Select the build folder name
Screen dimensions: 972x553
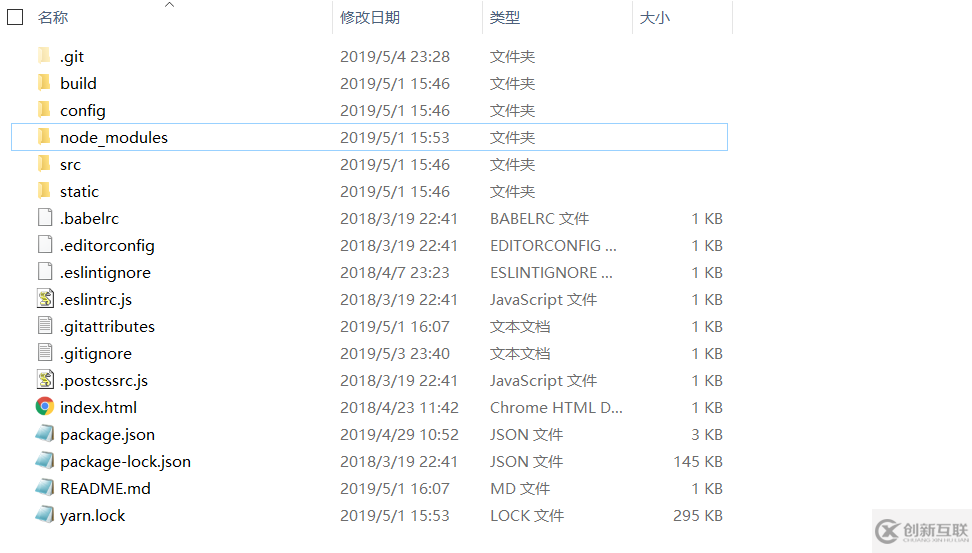tap(78, 83)
